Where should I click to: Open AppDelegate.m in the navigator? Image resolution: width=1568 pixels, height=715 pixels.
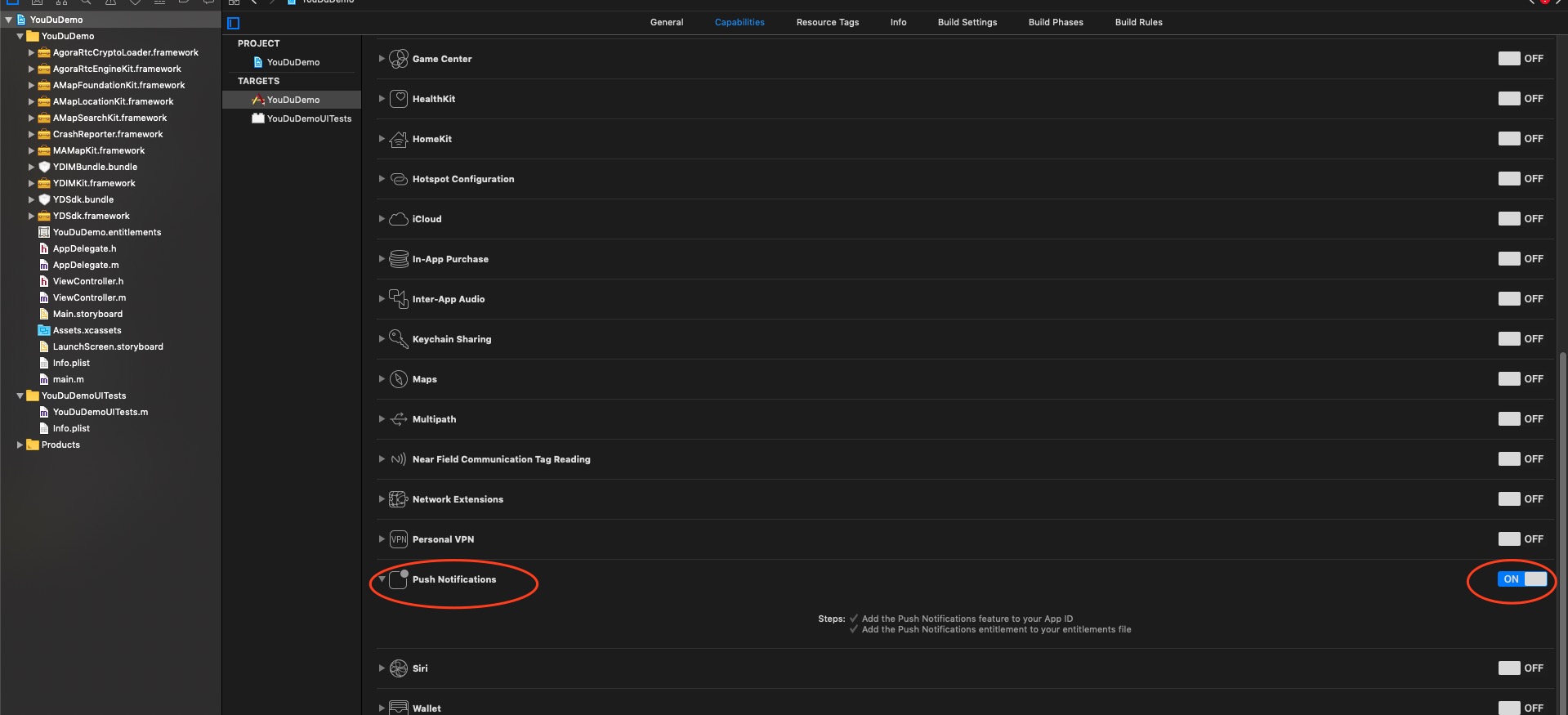[x=86, y=265]
